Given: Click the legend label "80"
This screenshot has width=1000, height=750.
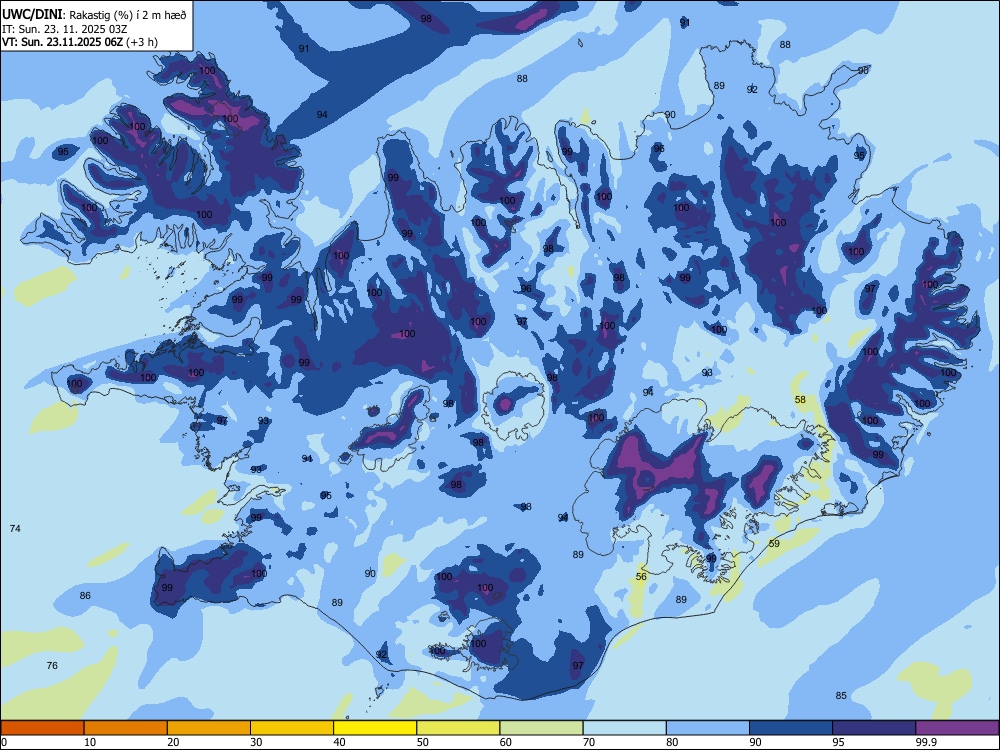Looking at the screenshot, I should pos(672,742).
